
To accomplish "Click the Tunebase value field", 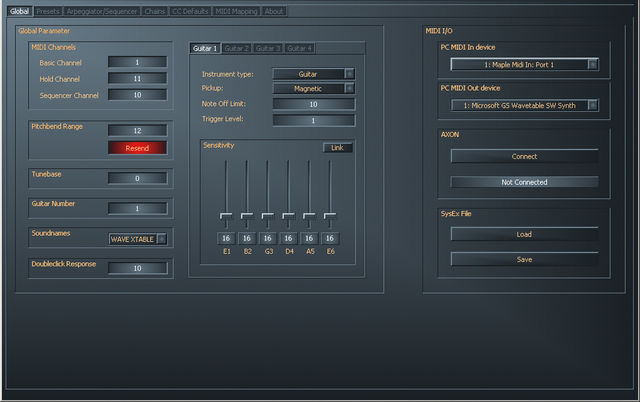I will tap(137, 178).
